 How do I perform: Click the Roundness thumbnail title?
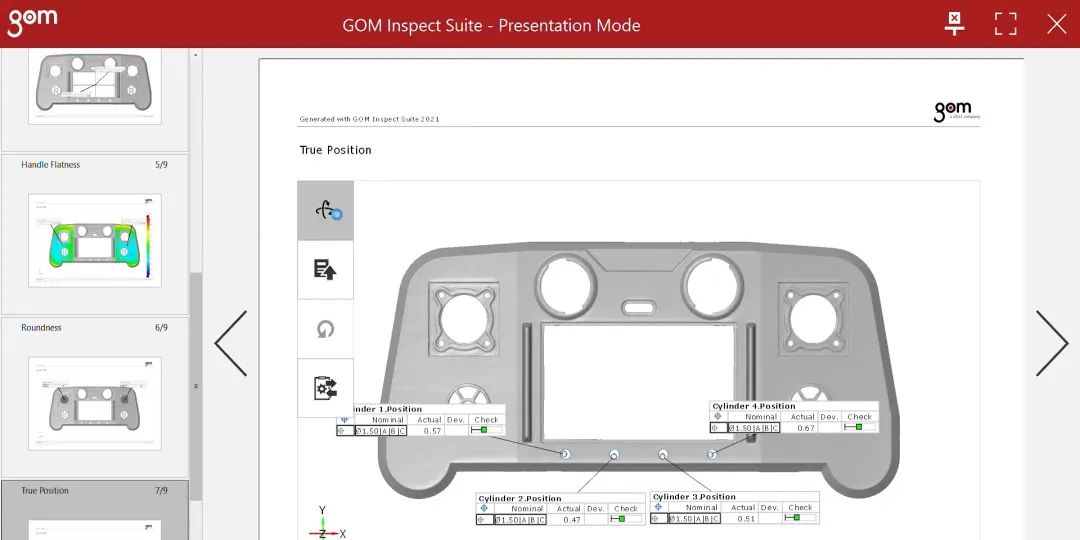[x=41, y=328]
